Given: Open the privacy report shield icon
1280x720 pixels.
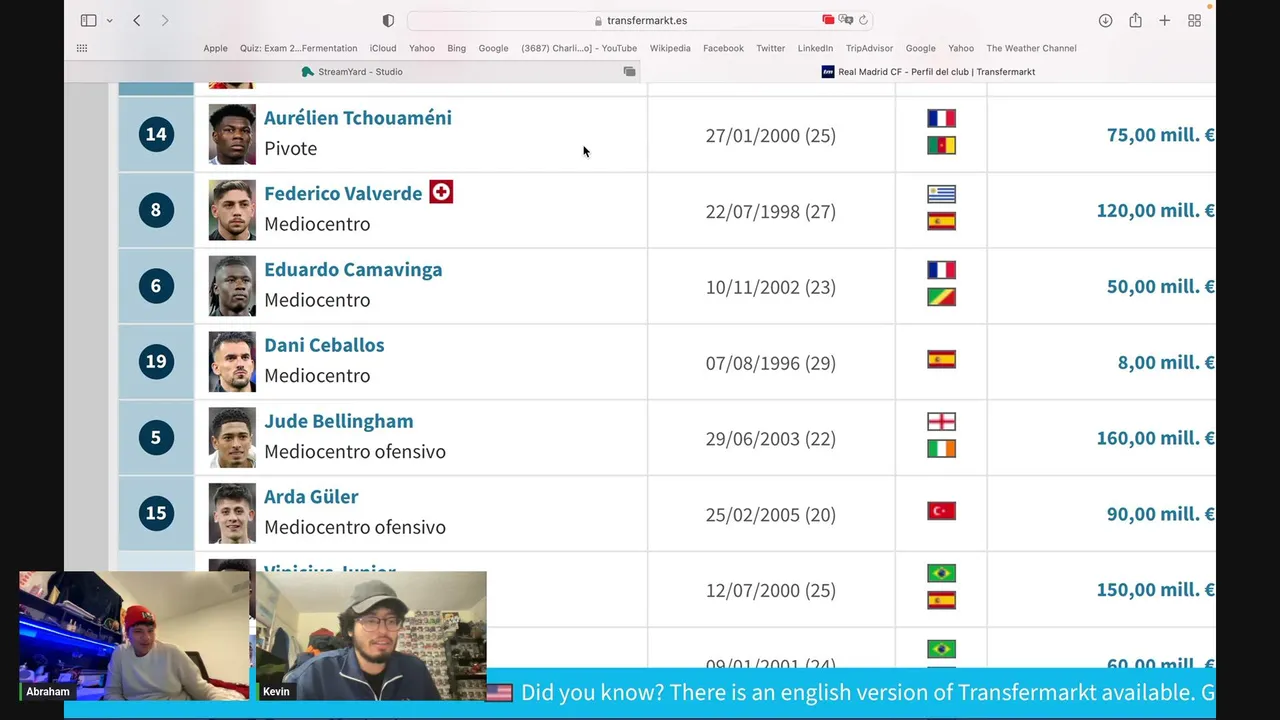Looking at the screenshot, I should point(388,20).
